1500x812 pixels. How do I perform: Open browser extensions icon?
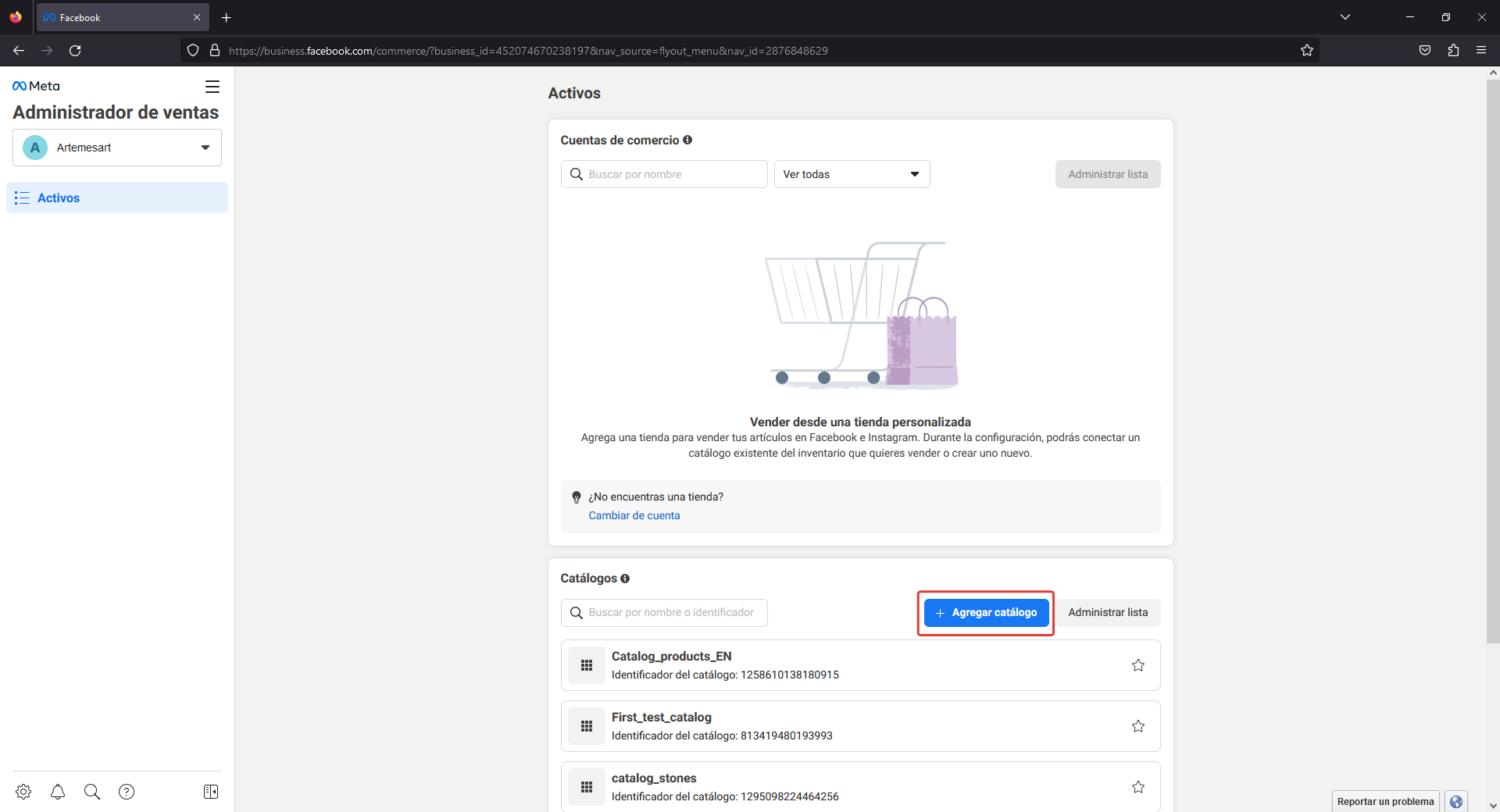[x=1453, y=51]
